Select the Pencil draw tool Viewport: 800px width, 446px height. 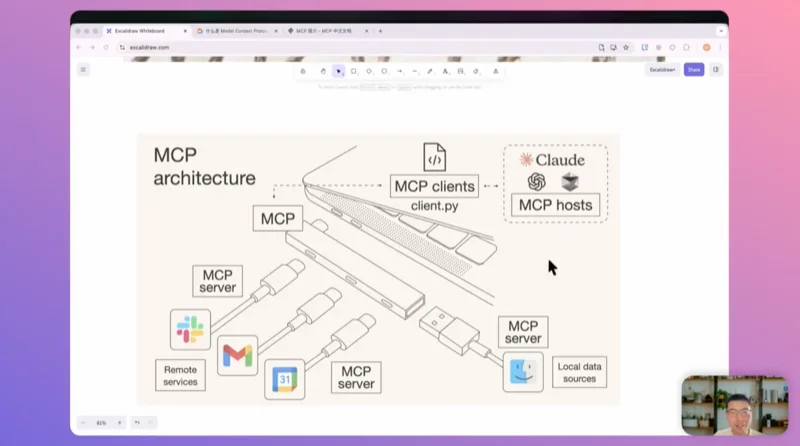click(x=430, y=71)
